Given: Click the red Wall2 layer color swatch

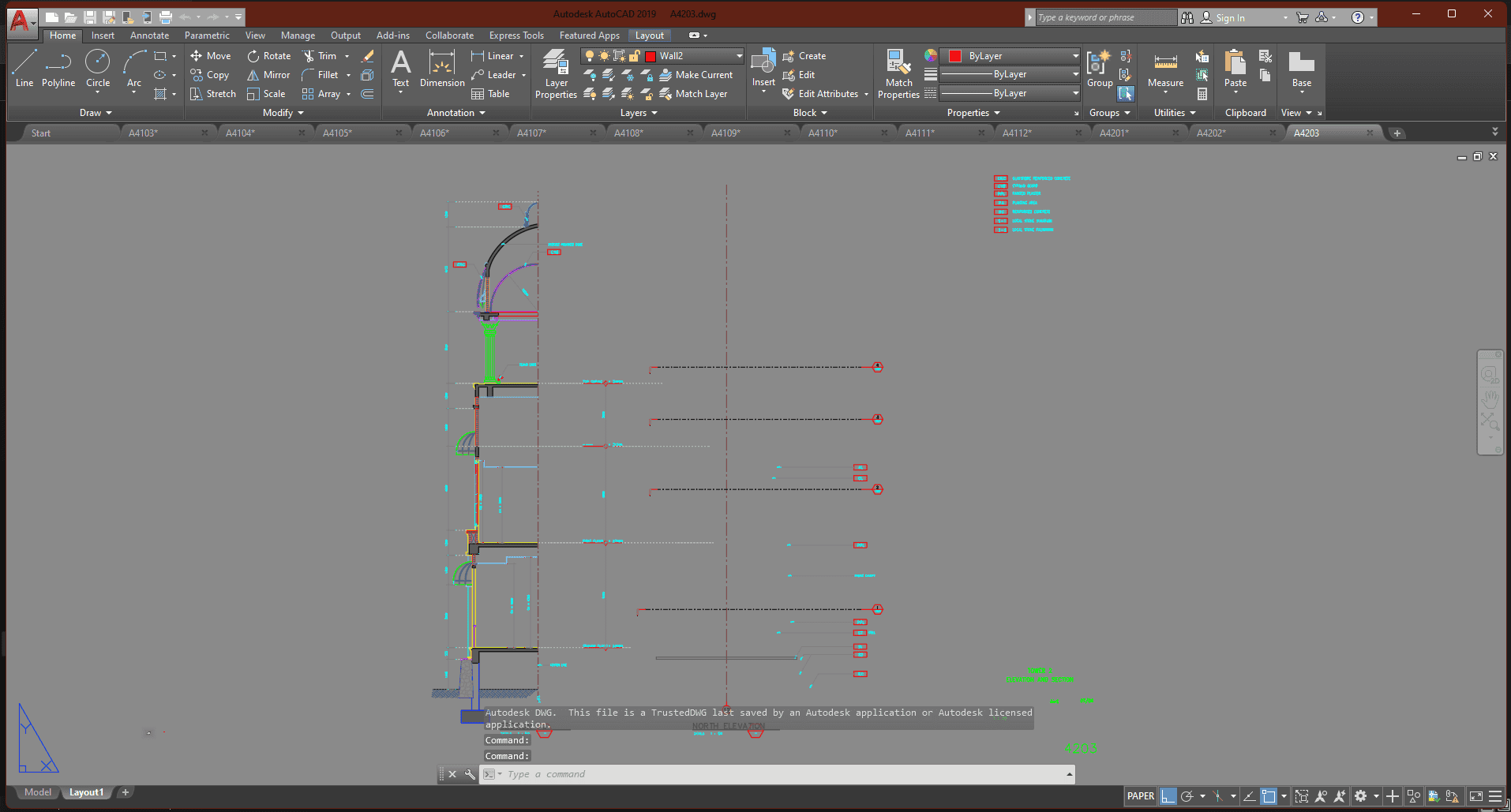Looking at the screenshot, I should (651, 56).
